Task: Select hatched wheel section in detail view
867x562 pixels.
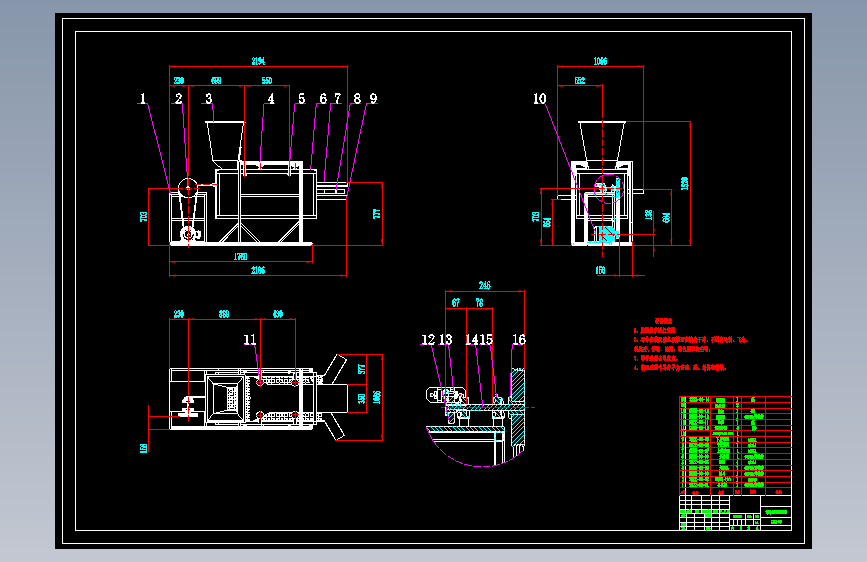Action: [518, 407]
